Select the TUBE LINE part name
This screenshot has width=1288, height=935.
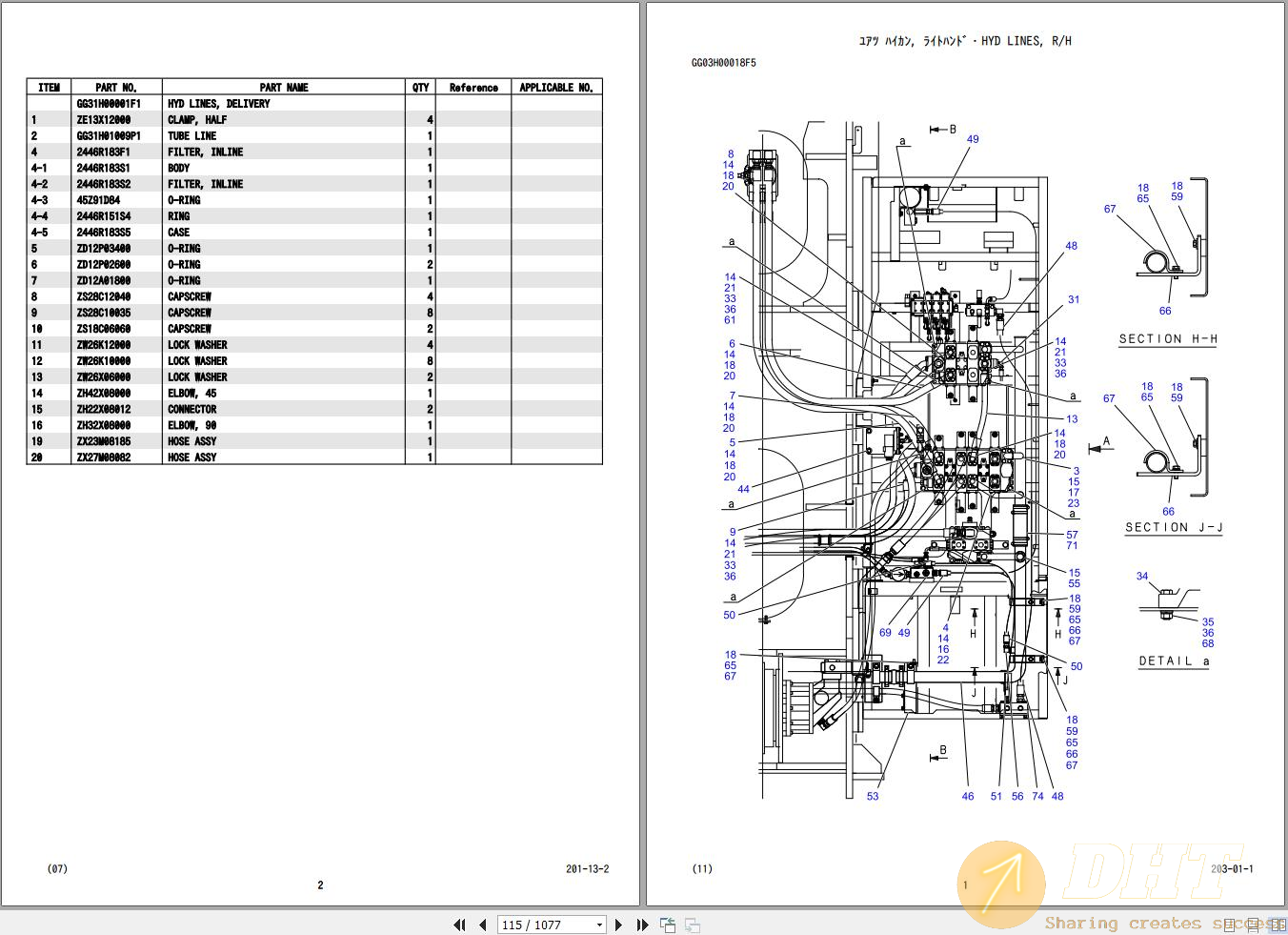coord(192,136)
